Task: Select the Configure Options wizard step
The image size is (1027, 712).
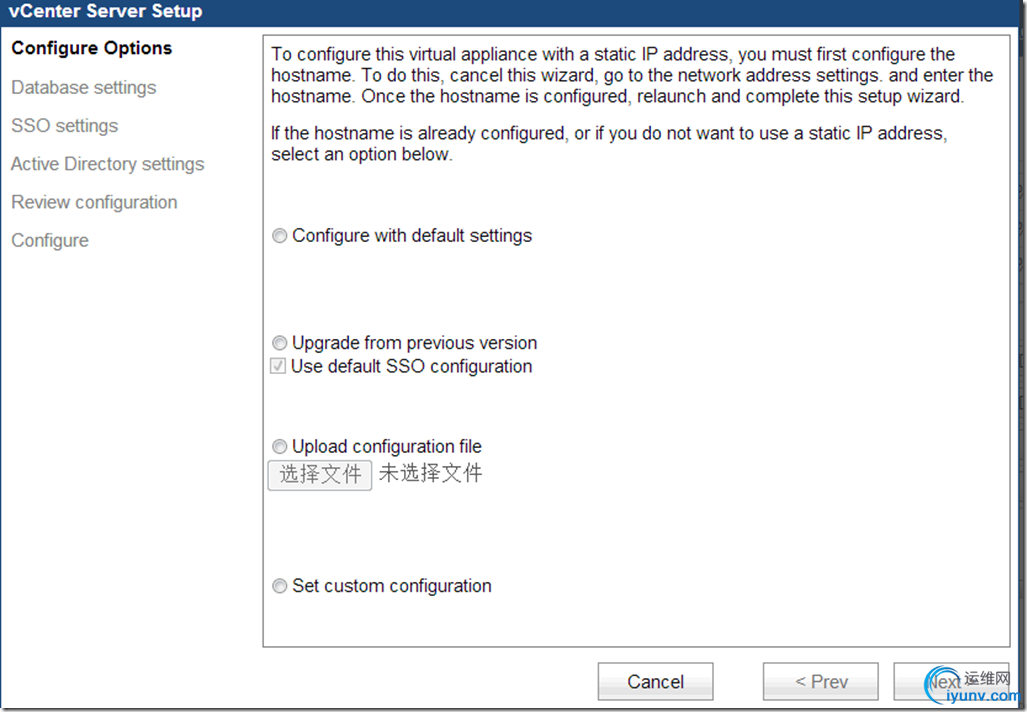Action: click(x=91, y=48)
